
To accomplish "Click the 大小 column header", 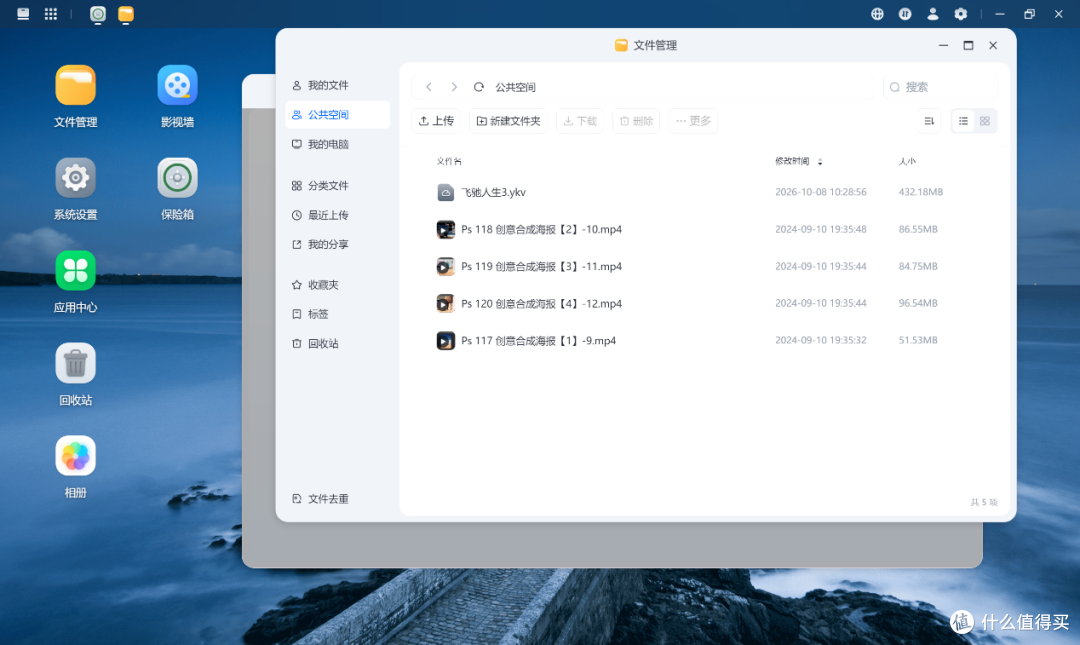I will point(907,161).
